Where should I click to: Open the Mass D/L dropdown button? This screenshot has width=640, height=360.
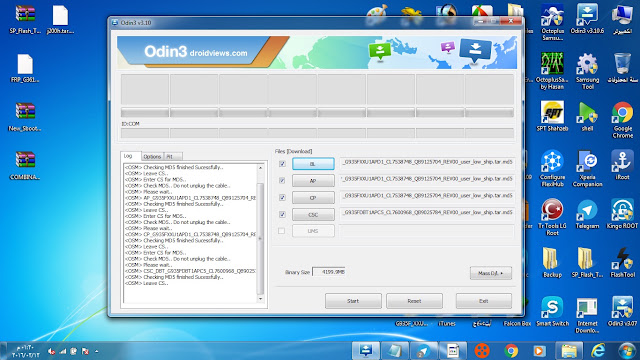click(x=491, y=273)
